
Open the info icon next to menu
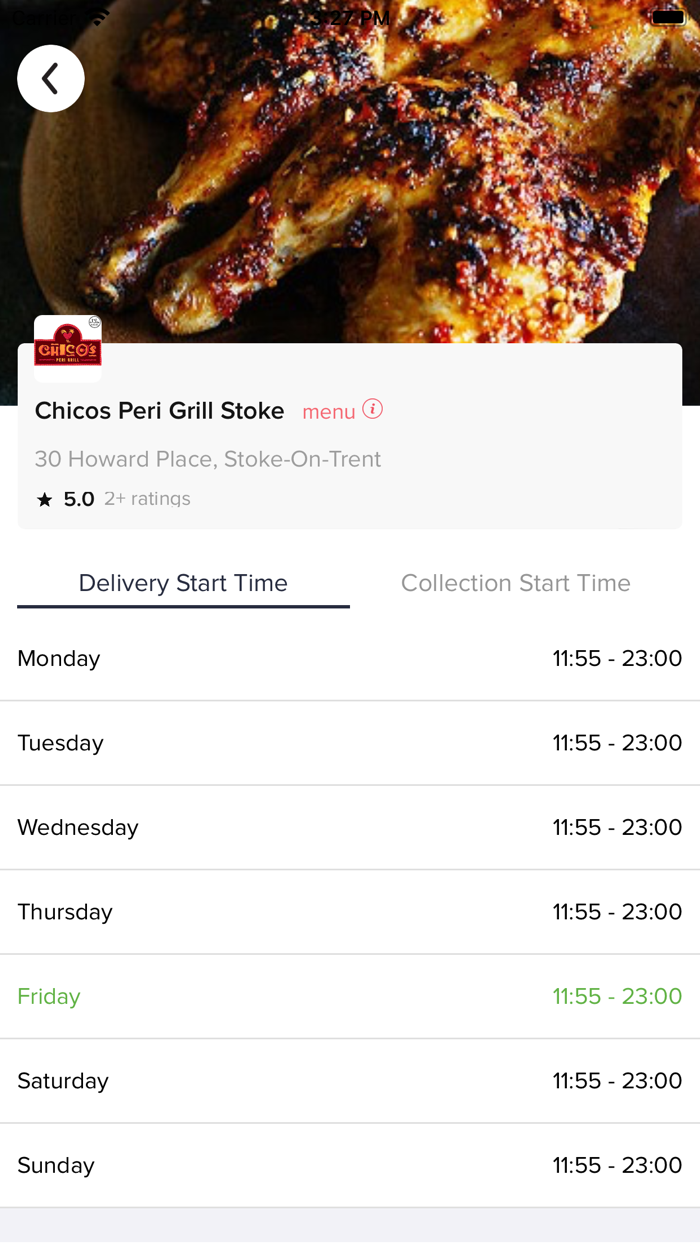pyautogui.click(x=374, y=410)
